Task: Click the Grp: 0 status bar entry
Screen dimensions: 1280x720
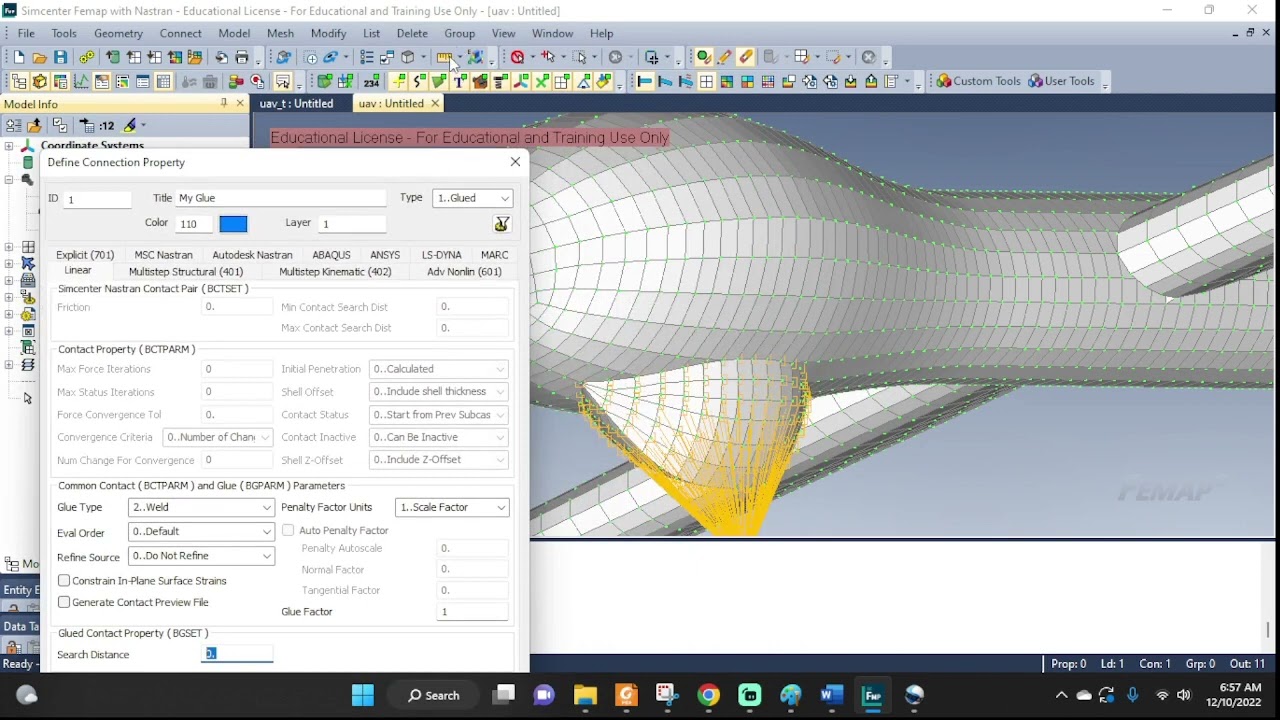Action: [x=1198, y=664]
